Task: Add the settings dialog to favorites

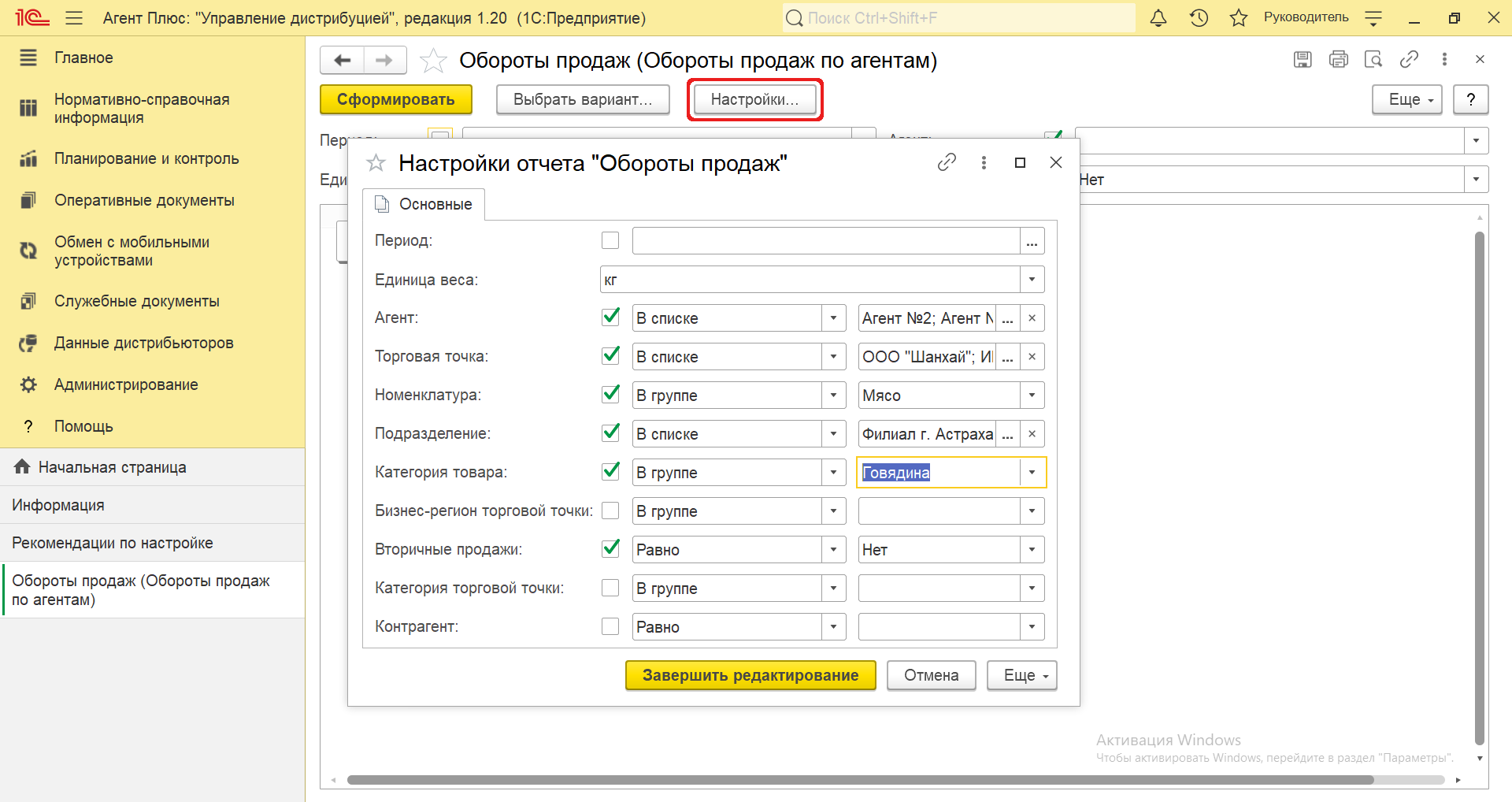Action: click(376, 163)
